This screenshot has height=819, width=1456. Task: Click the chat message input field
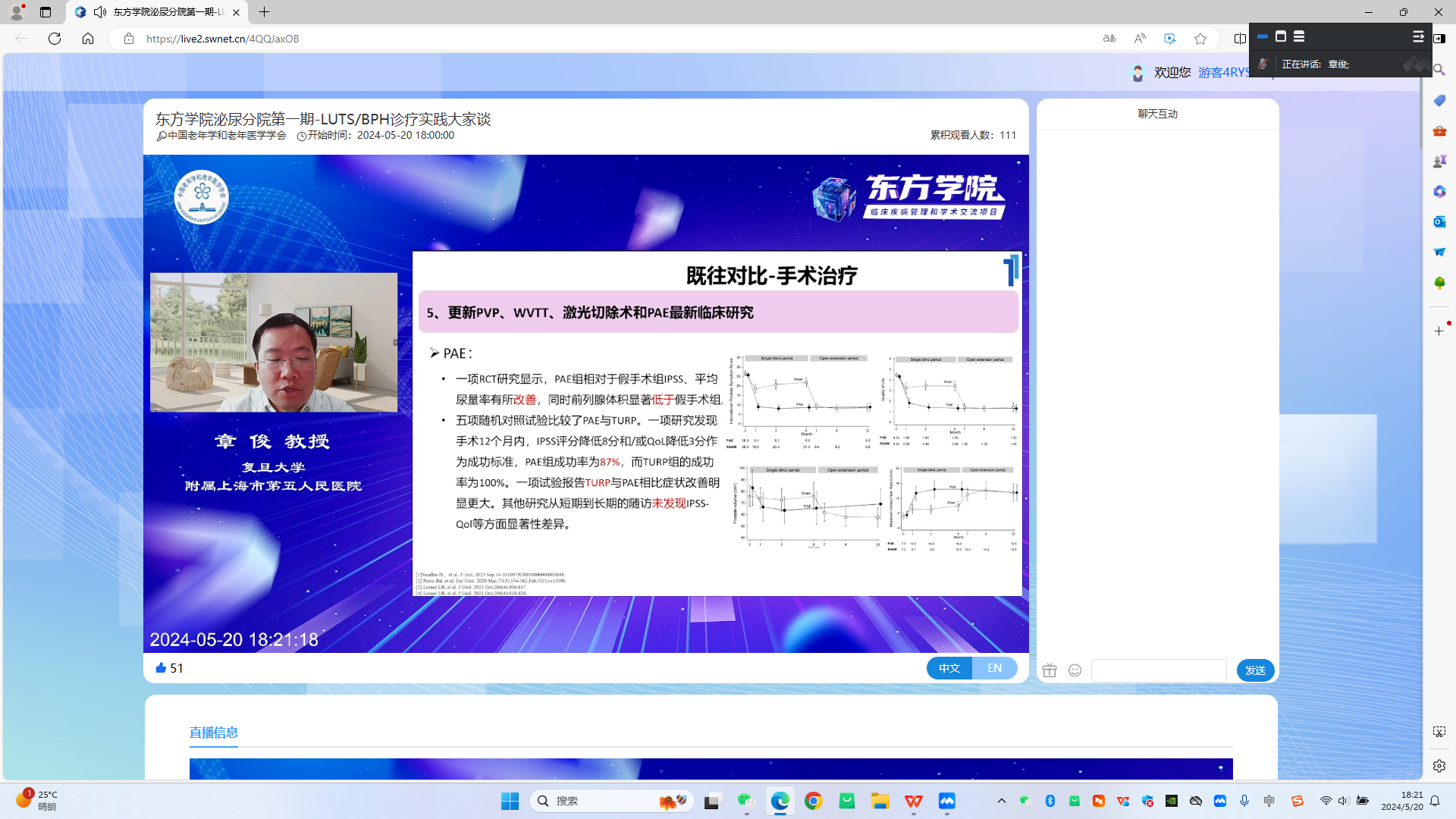click(1159, 670)
